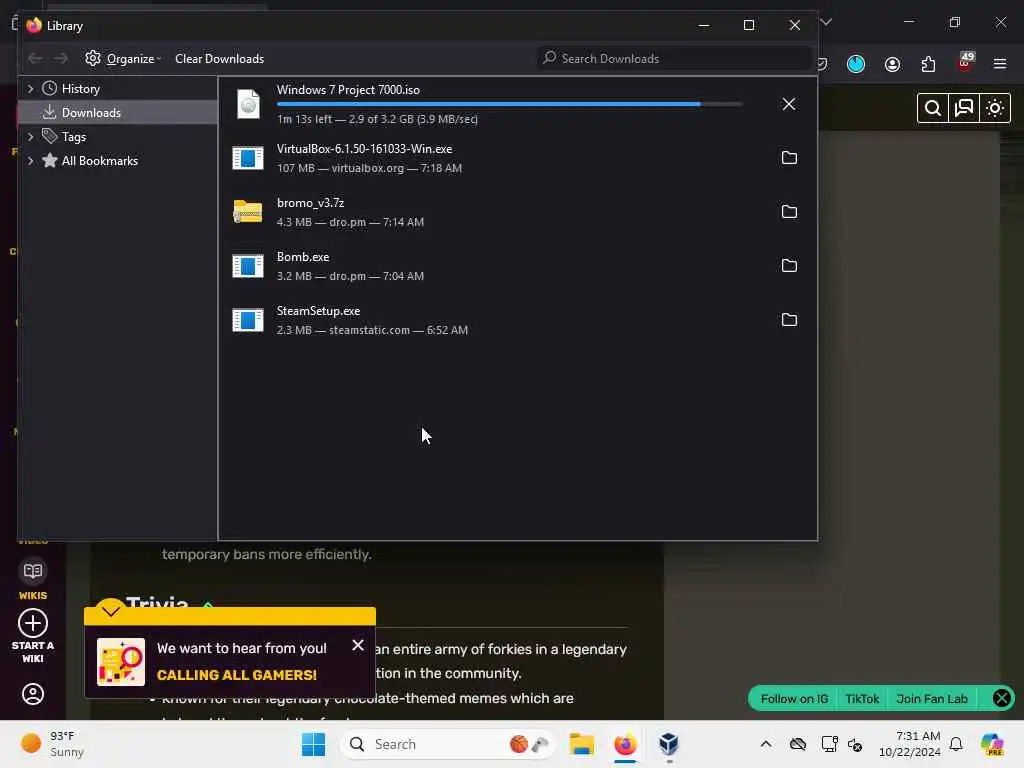
Task: Dismiss the green social links bar
Action: pyautogui.click(x=1001, y=699)
